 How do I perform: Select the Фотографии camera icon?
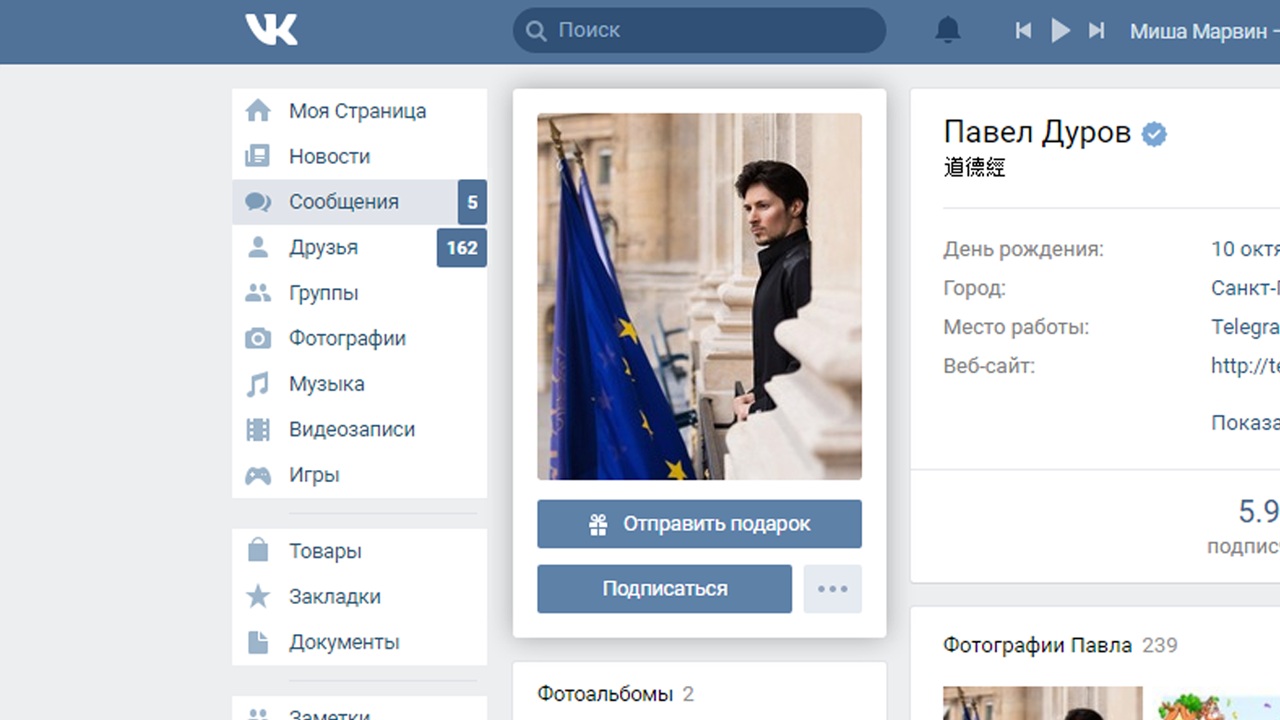[x=258, y=338]
